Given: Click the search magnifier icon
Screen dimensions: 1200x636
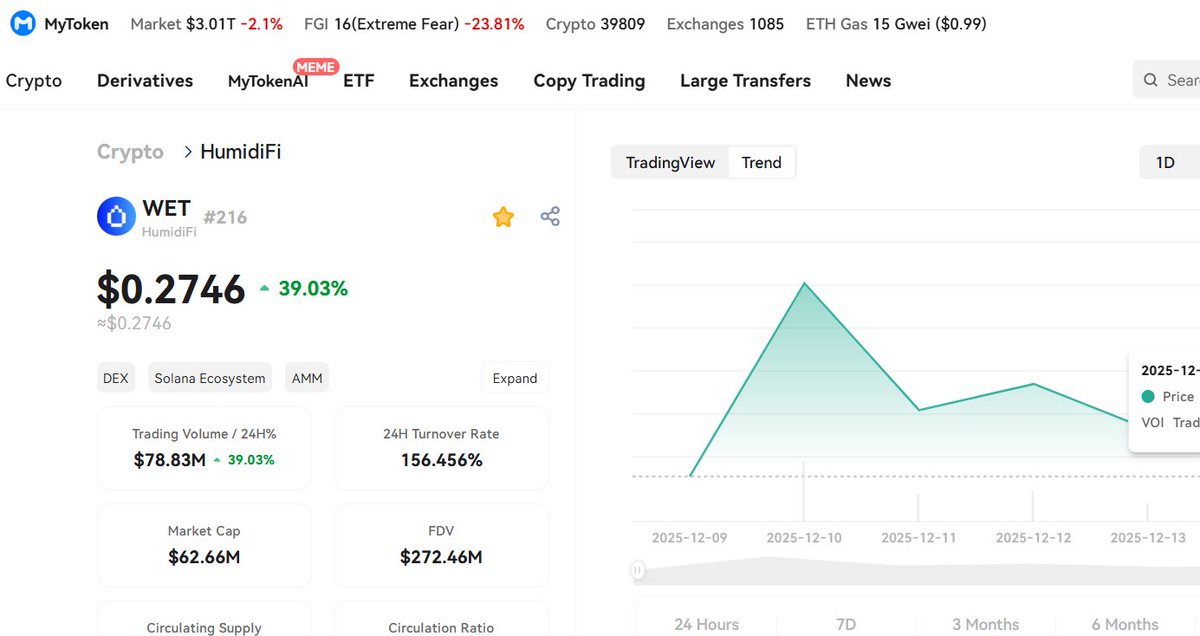Looking at the screenshot, I should click(1152, 80).
